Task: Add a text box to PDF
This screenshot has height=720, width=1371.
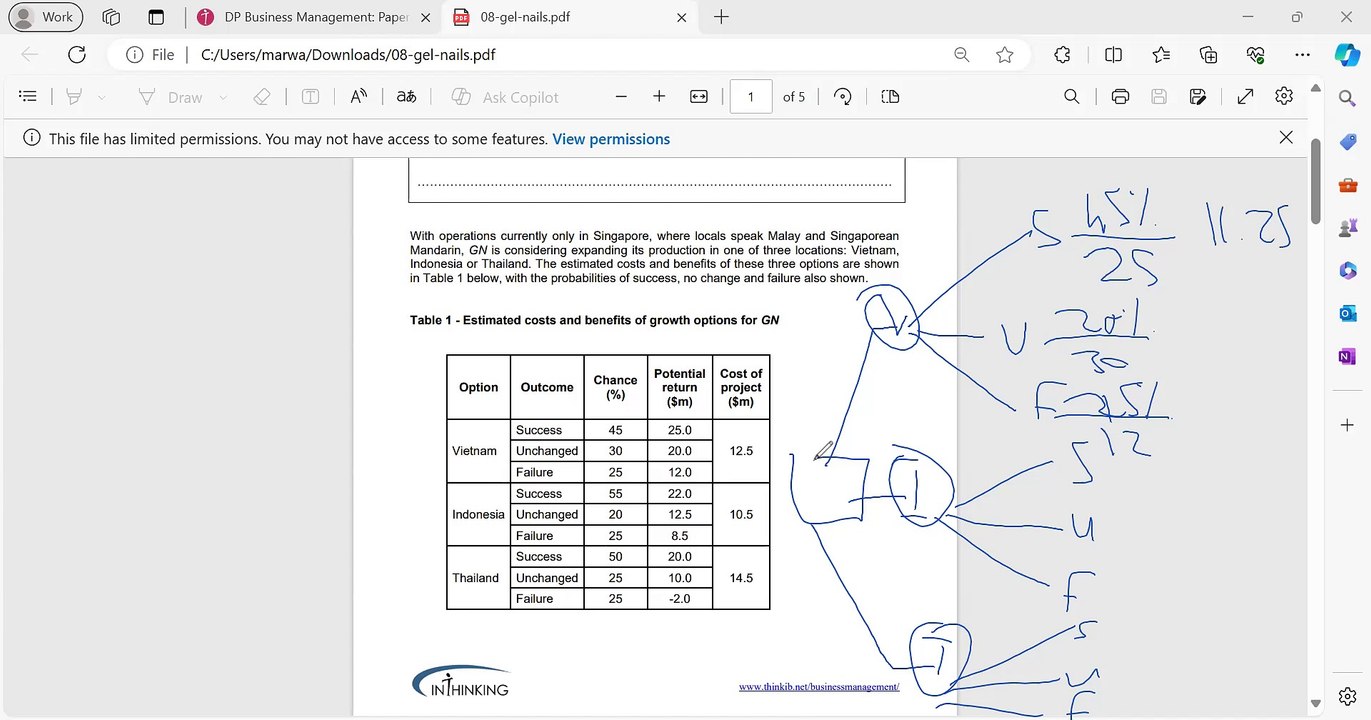Action: click(311, 97)
